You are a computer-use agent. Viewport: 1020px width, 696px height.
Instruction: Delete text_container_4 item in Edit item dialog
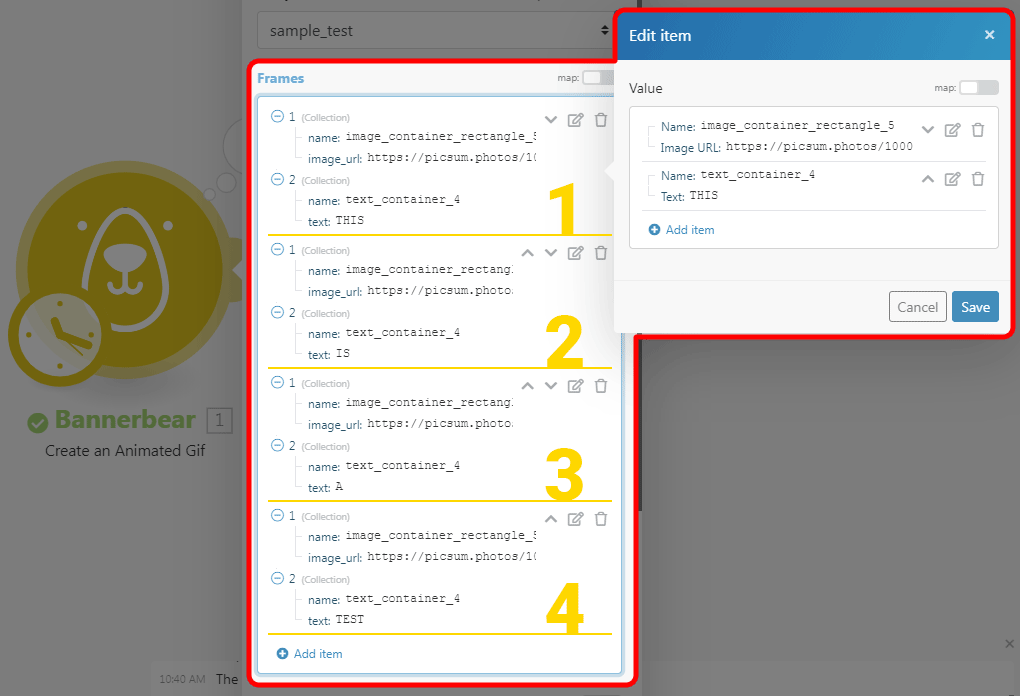click(x=978, y=179)
